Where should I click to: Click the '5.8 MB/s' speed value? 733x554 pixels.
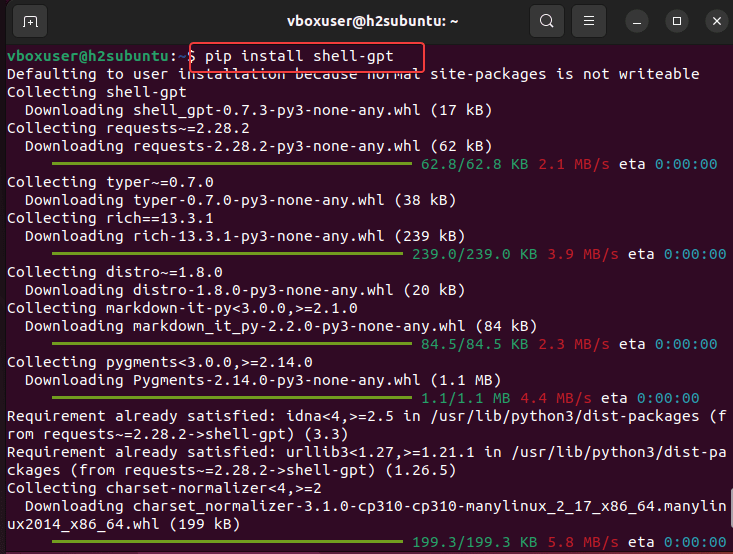click(582, 542)
